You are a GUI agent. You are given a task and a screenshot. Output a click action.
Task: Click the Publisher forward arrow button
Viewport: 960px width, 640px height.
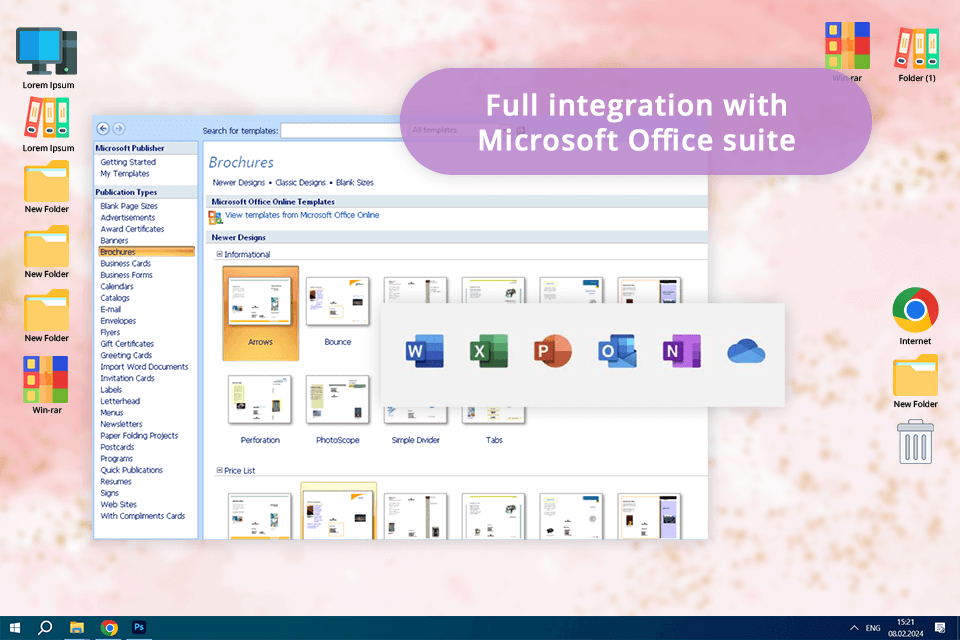[x=119, y=129]
